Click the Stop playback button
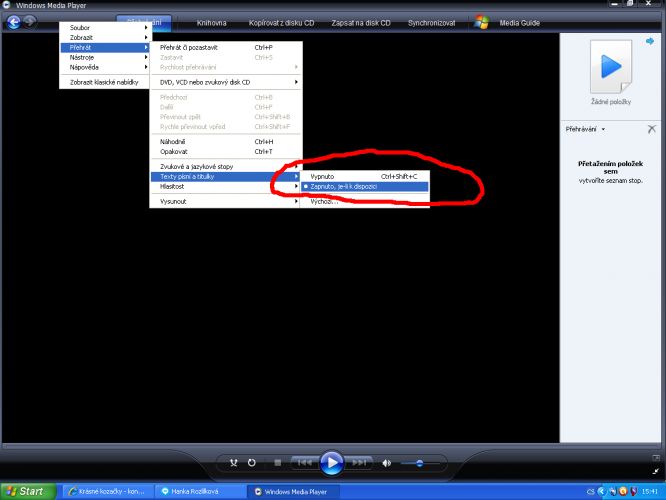The image size is (666, 500). (x=277, y=463)
